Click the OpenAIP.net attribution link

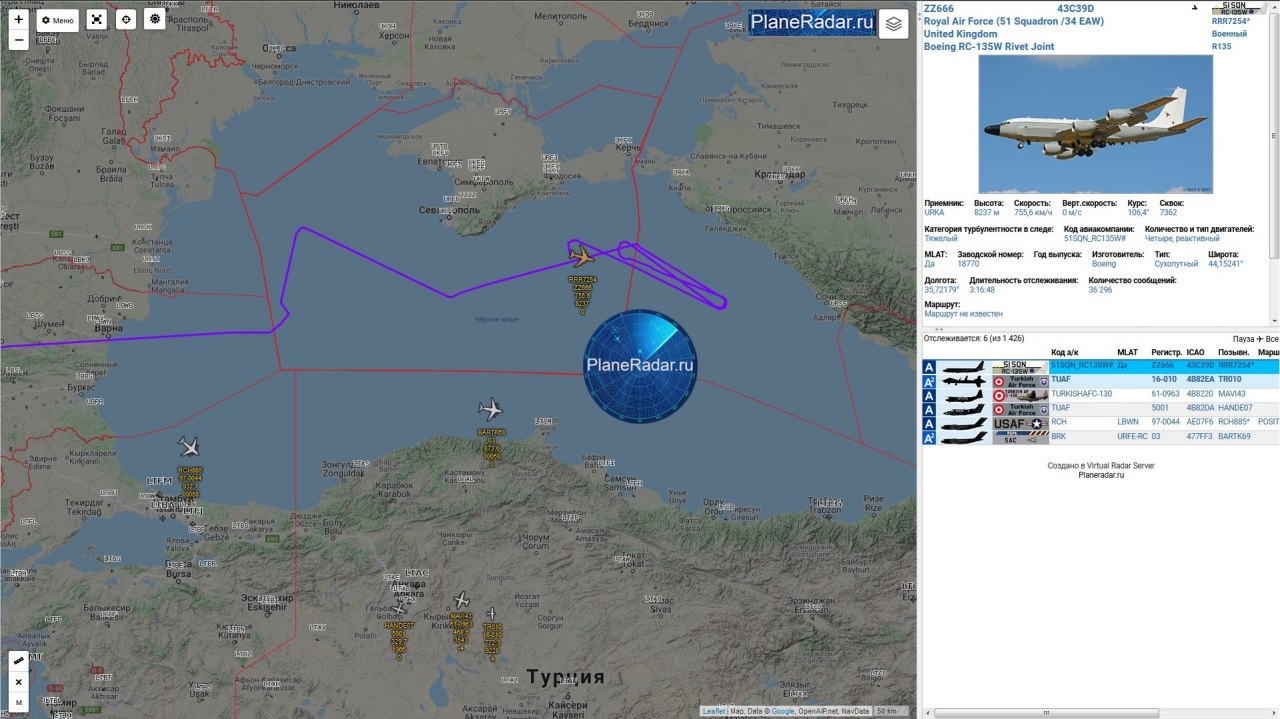point(817,711)
